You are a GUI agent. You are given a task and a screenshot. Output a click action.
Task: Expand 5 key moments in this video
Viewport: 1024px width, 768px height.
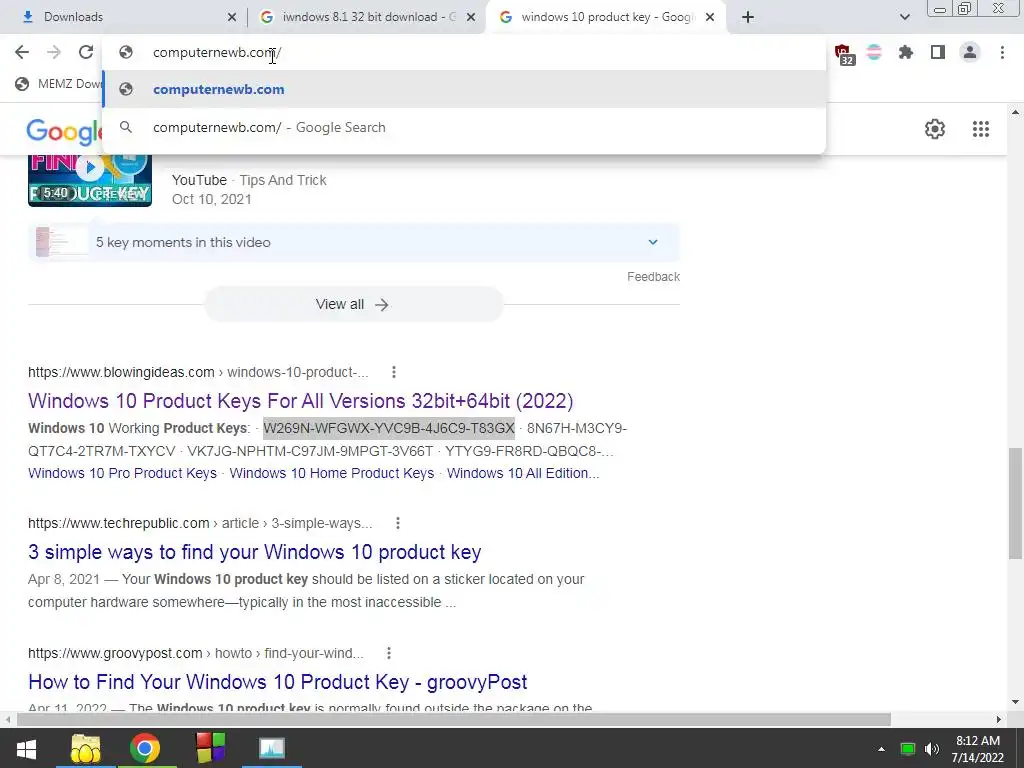[353, 242]
